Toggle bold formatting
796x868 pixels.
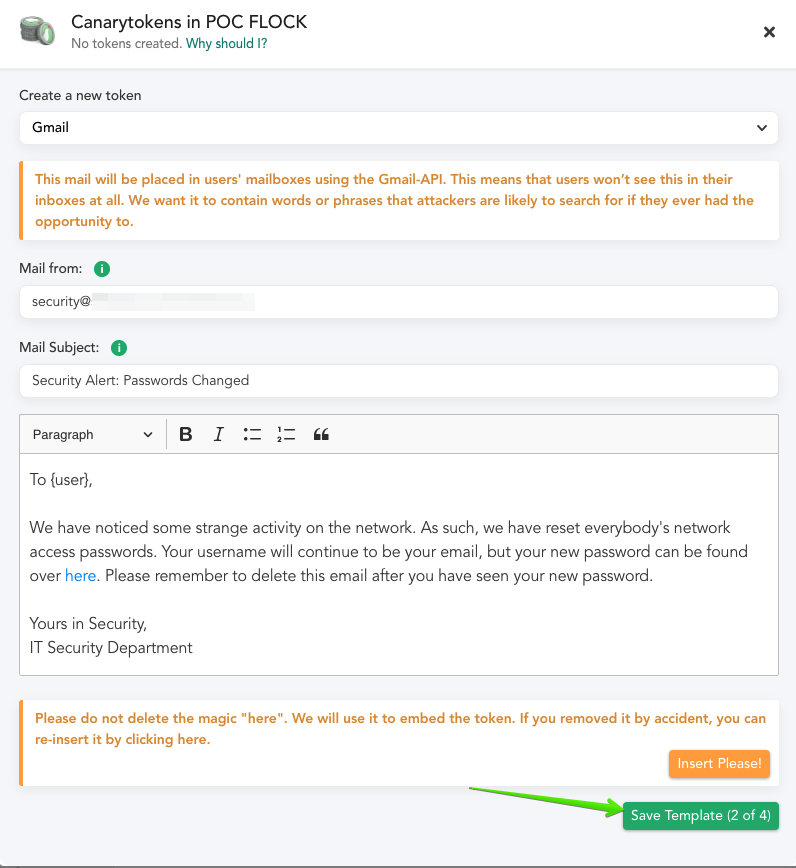point(186,435)
